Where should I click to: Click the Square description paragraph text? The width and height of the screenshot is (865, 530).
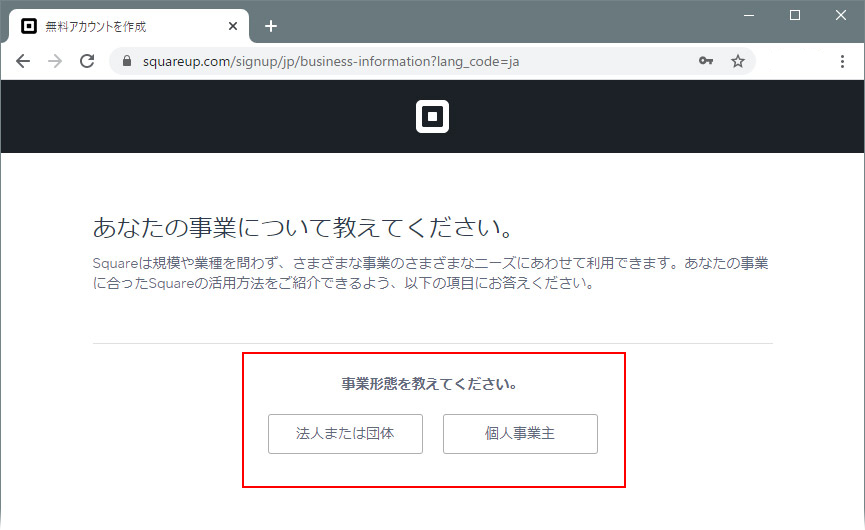430,273
